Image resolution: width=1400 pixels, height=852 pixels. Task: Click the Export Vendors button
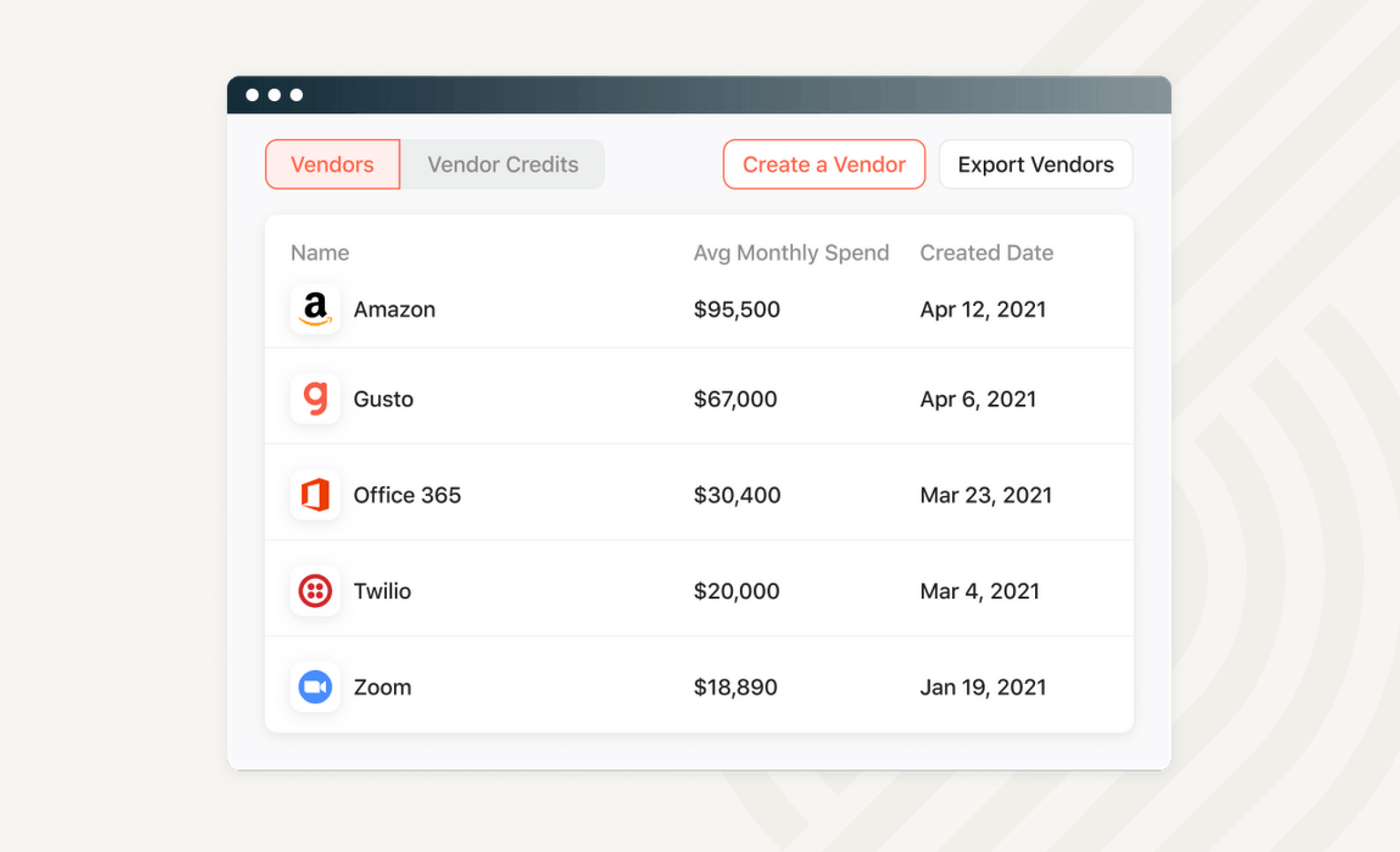click(1036, 164)
